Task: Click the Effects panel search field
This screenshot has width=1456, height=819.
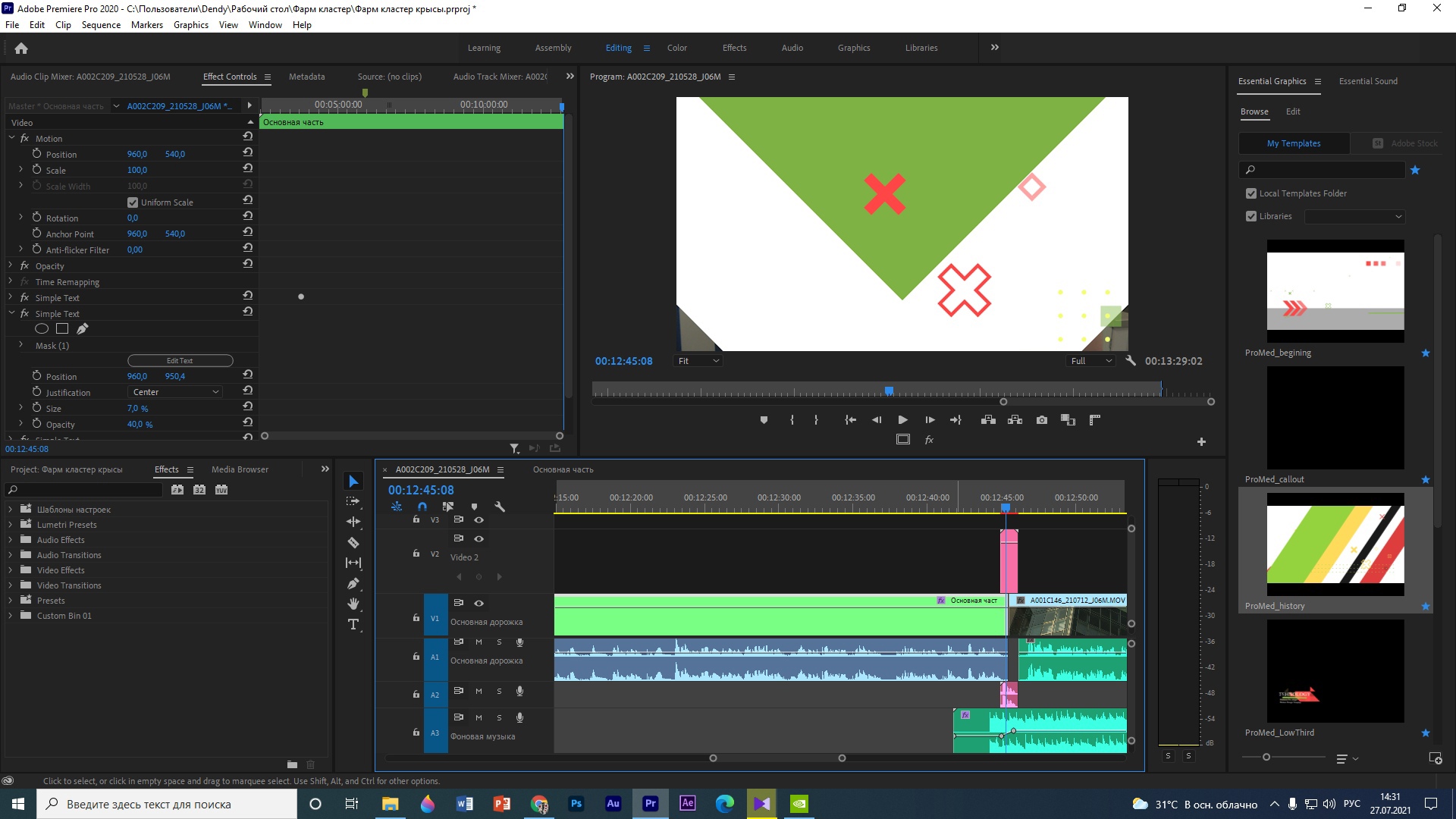Action: coord(83,490)
